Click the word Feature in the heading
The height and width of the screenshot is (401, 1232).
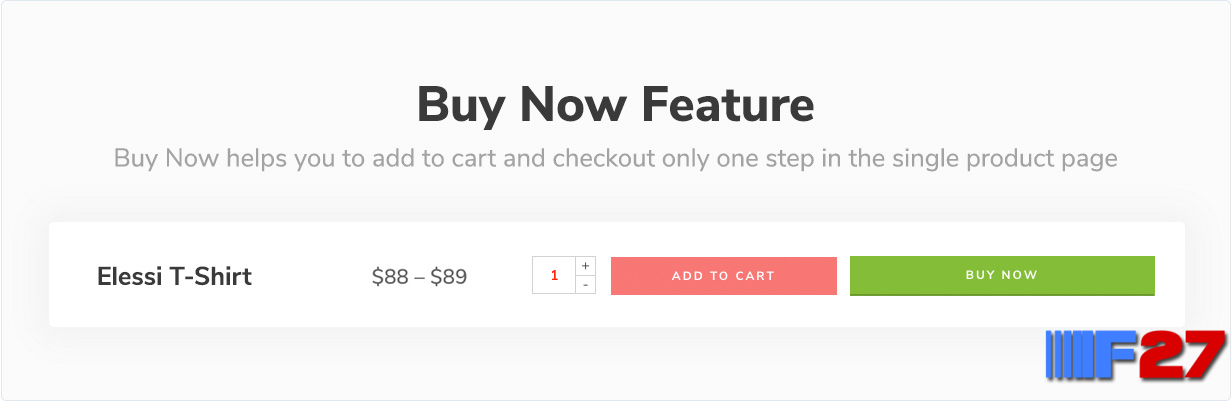click(x=728, y=104)
